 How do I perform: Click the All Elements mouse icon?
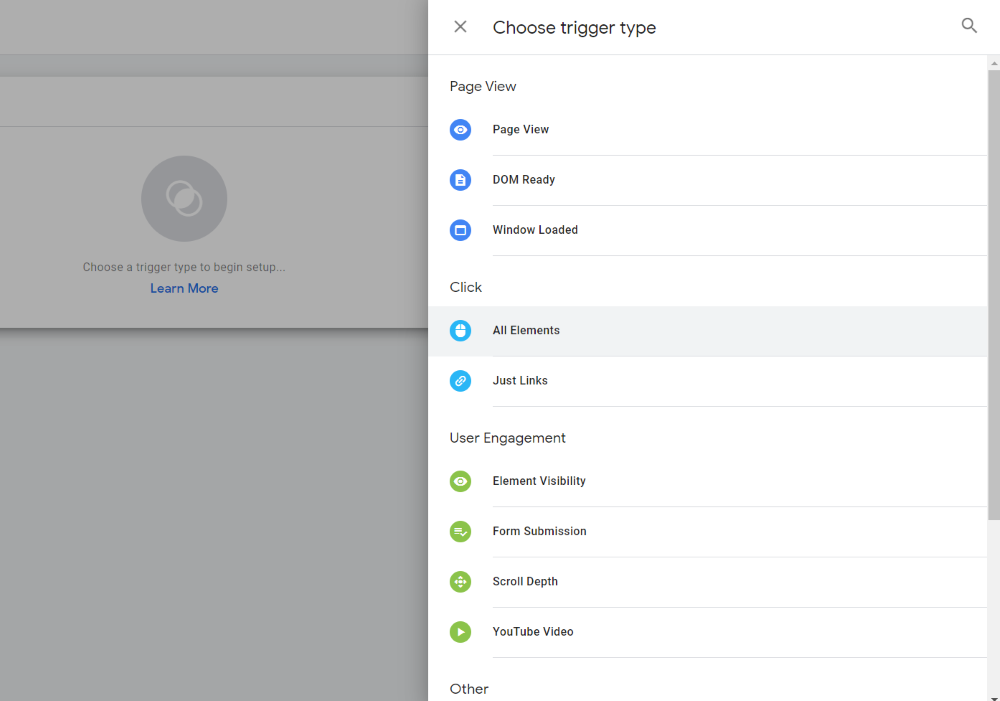click(x=460, y=330)
